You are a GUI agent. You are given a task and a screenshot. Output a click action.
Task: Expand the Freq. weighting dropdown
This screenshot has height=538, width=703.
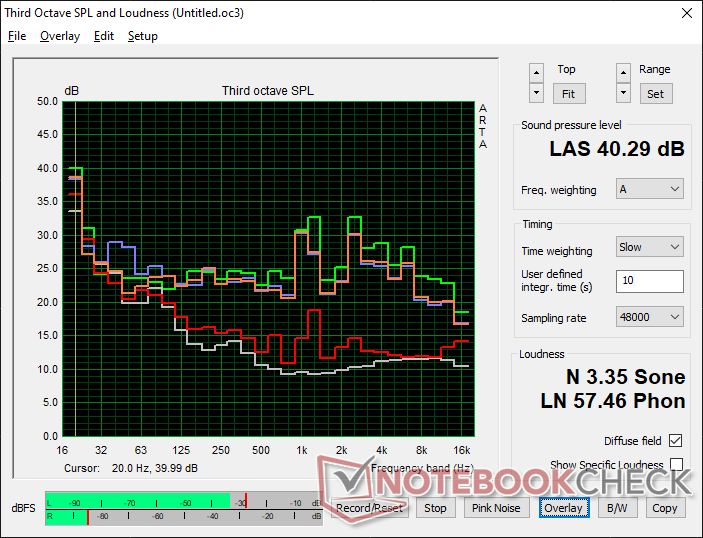tap(650, 189)
